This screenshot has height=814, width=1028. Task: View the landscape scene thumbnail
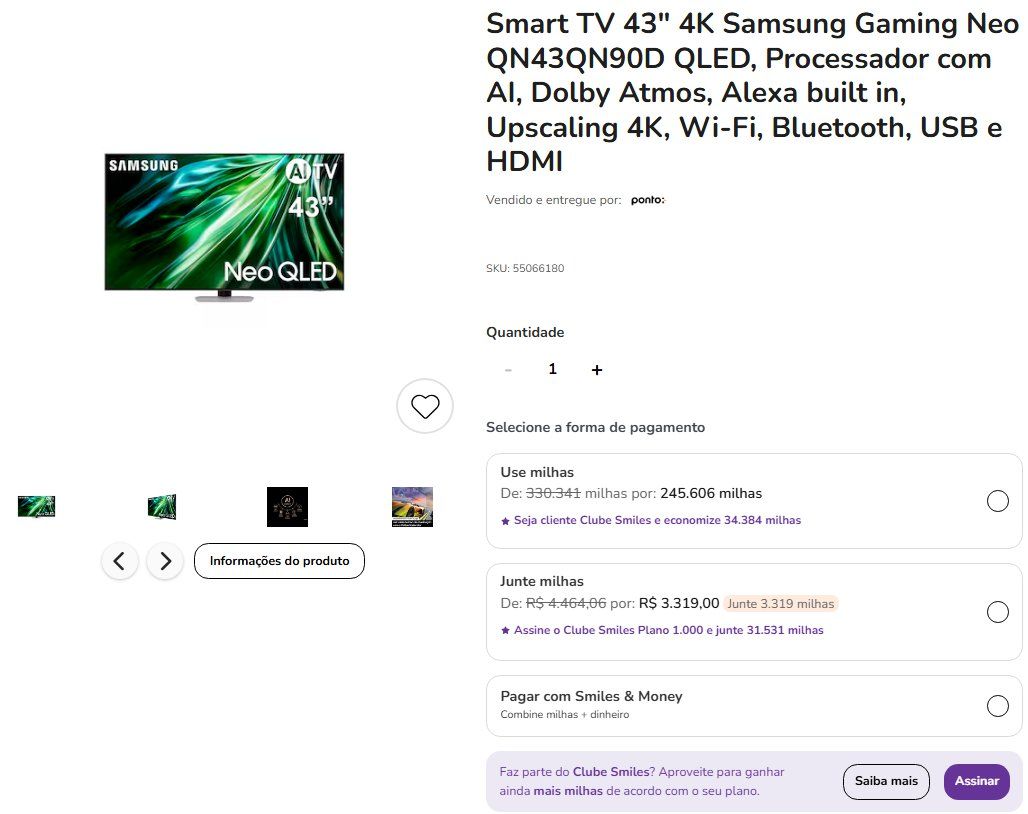point(412,507)
